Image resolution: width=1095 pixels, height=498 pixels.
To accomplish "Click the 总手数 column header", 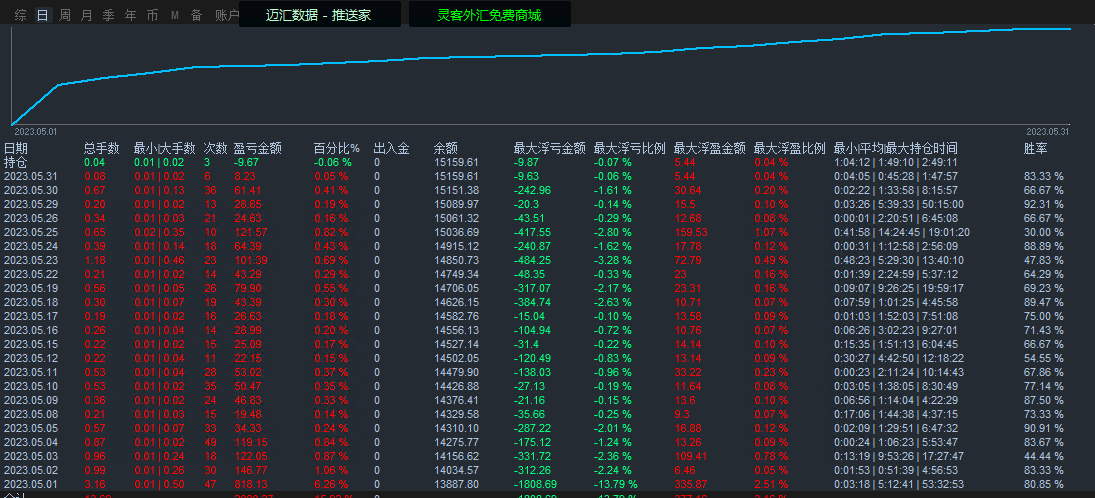I will [x=102, y=148].
